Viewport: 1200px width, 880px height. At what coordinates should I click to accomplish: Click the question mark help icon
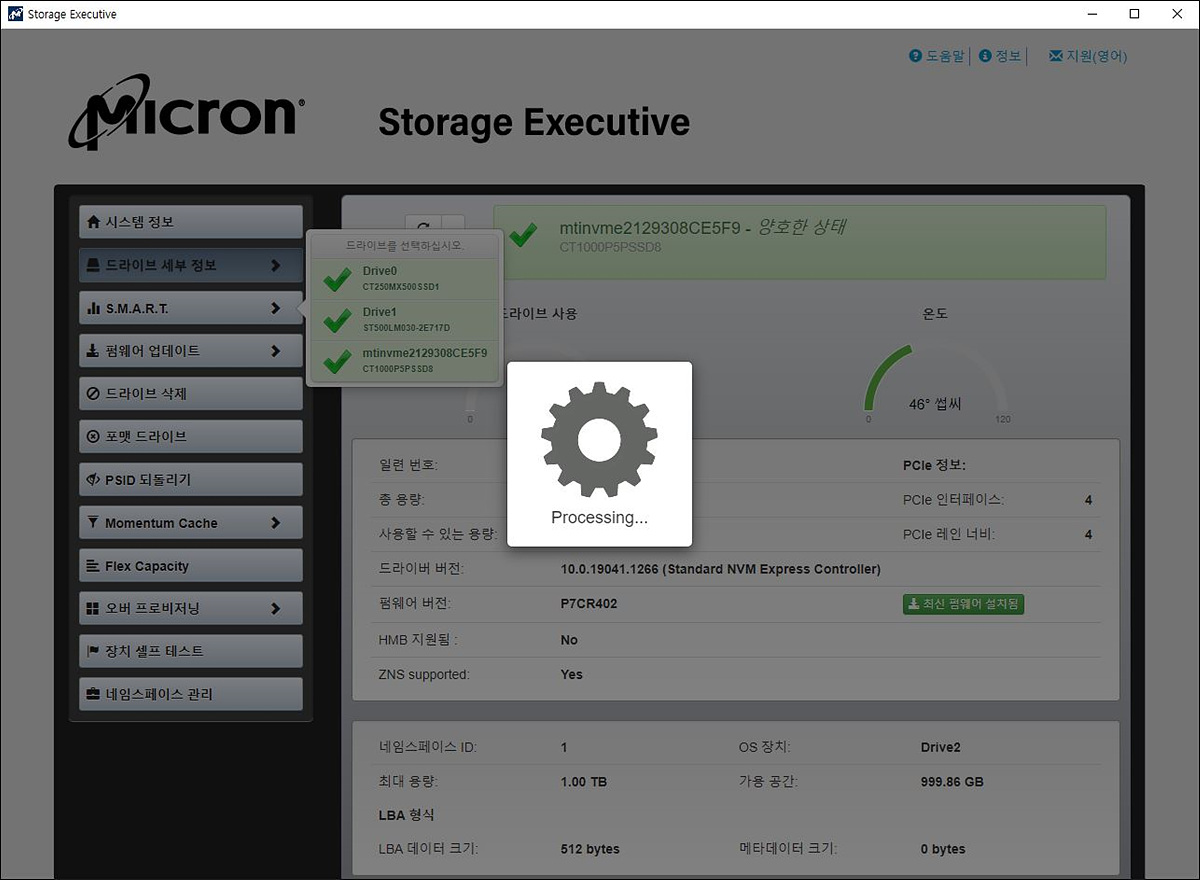915,56
